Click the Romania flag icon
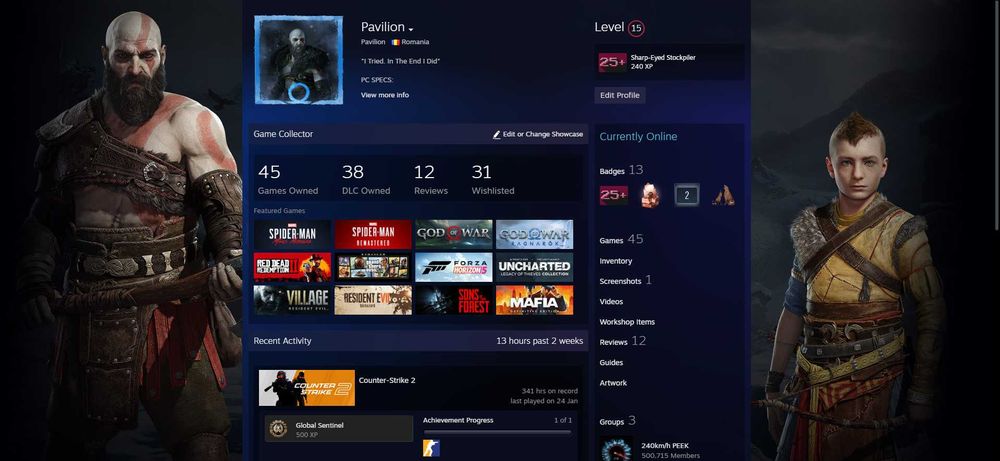1000x461 pixels. [395, 42]
